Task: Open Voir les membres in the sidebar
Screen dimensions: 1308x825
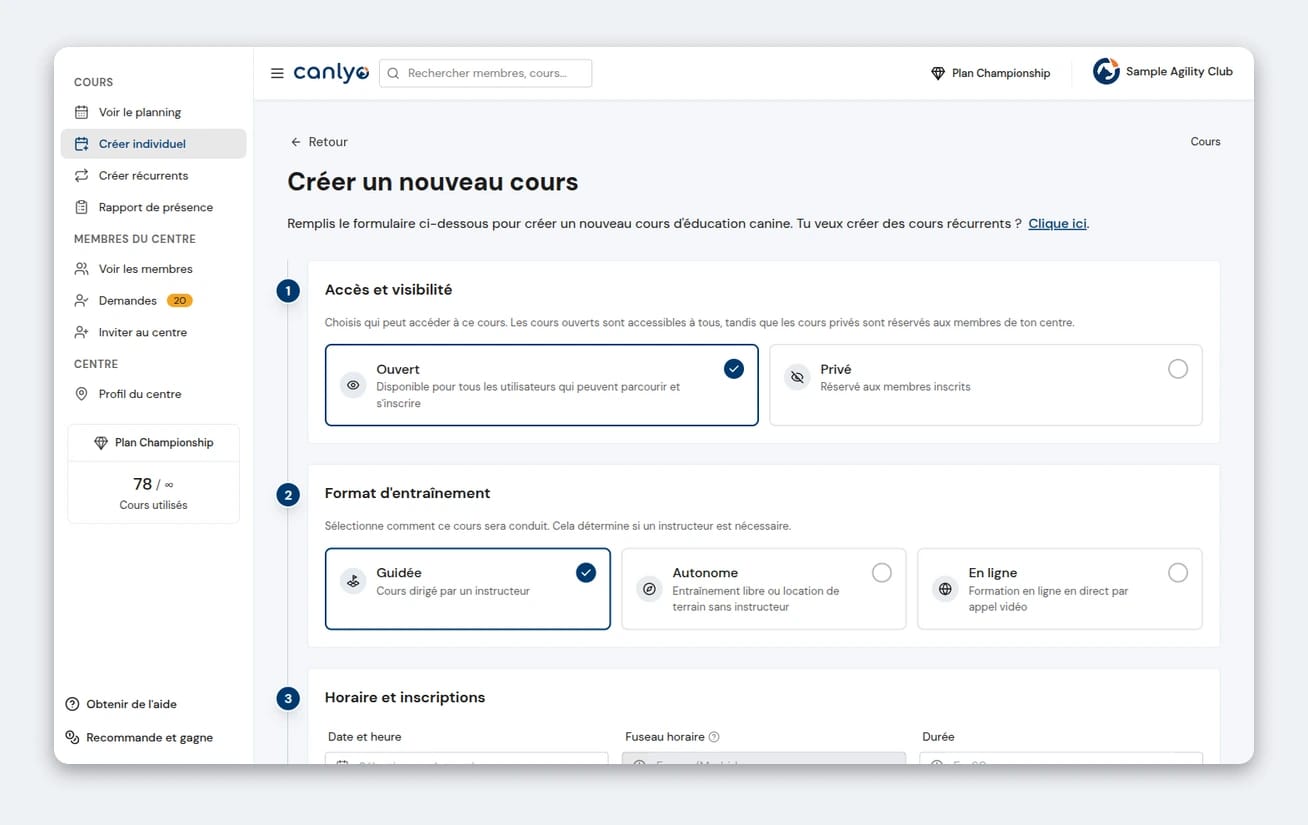Action: click(153, 269)
